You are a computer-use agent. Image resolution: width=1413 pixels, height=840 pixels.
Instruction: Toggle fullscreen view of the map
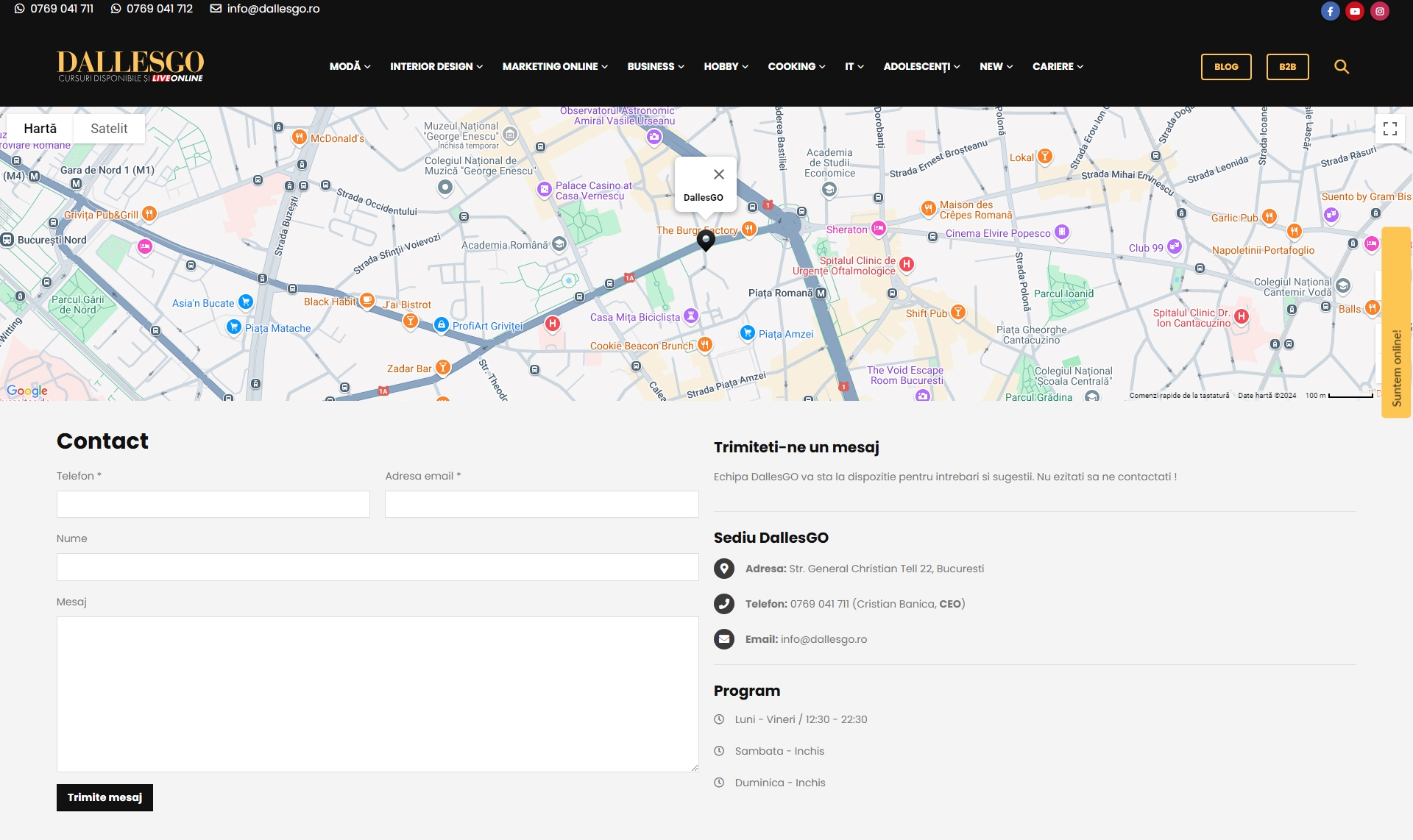pos(1390,129)
